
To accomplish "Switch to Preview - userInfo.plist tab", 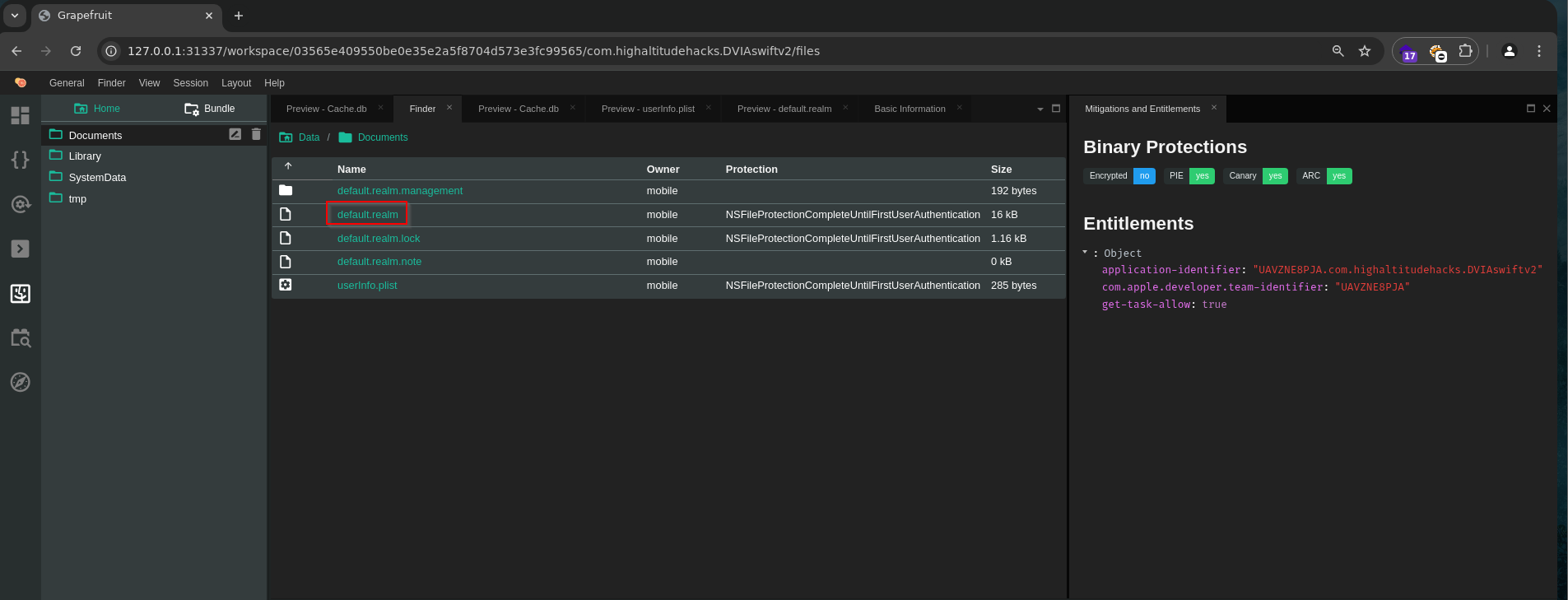I will [648, 109].
